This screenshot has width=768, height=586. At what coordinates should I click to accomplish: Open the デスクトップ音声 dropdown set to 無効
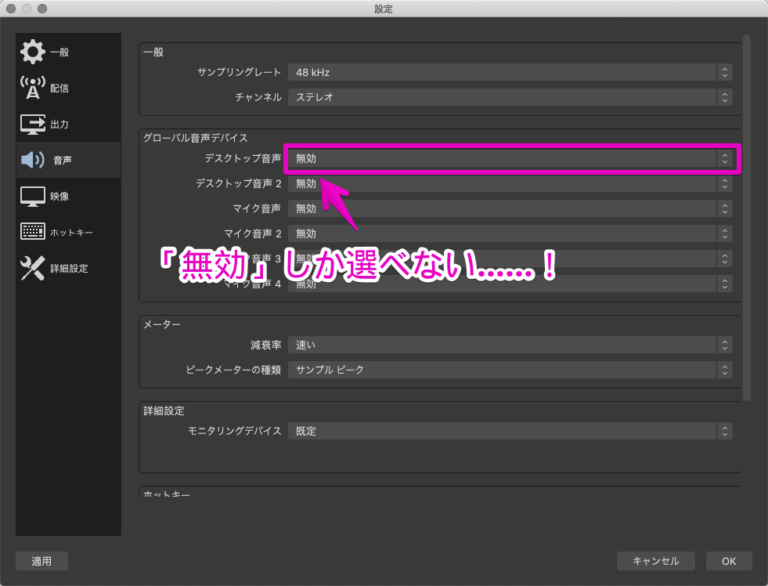pos(510,158)
